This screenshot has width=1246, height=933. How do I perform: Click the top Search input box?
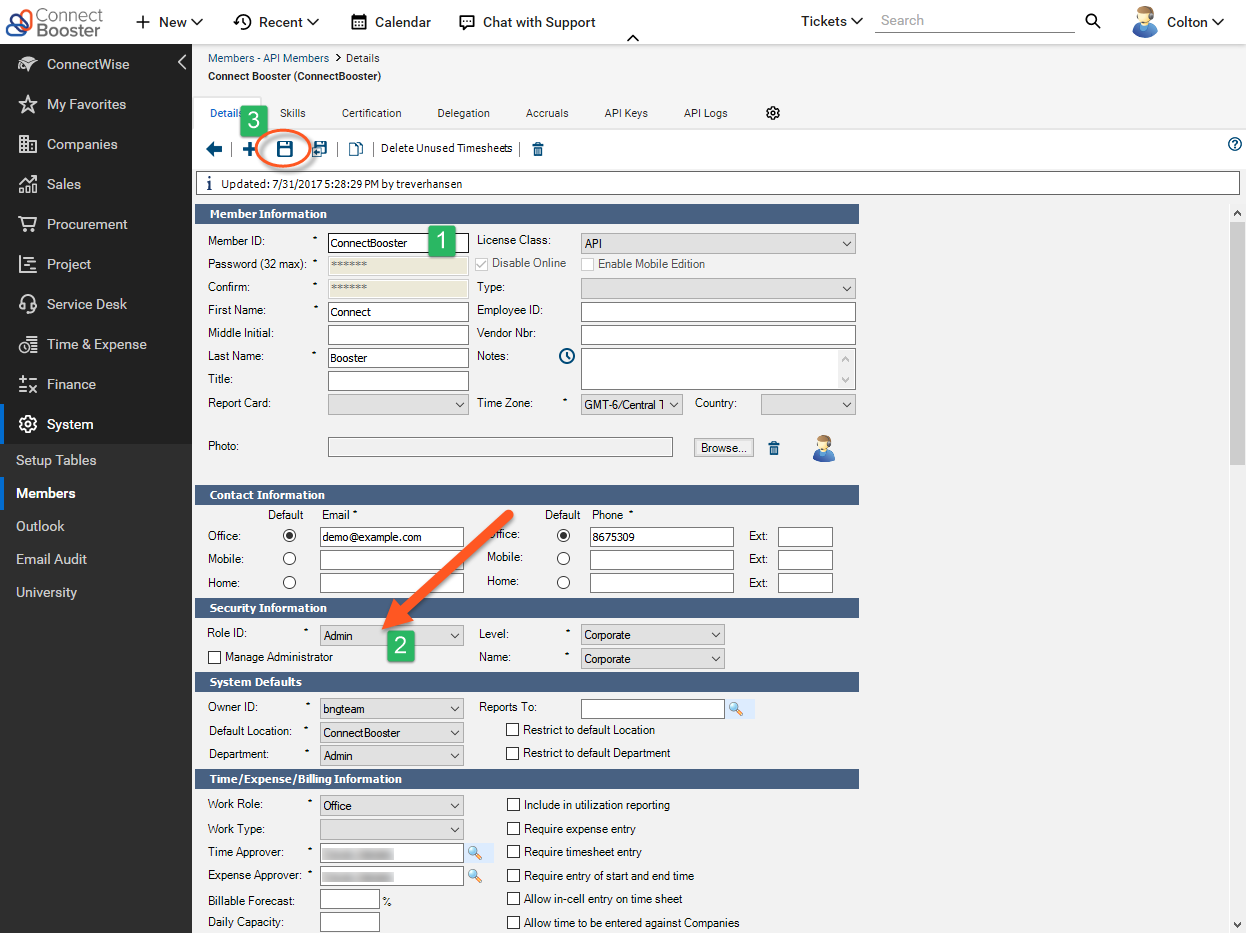975,21
